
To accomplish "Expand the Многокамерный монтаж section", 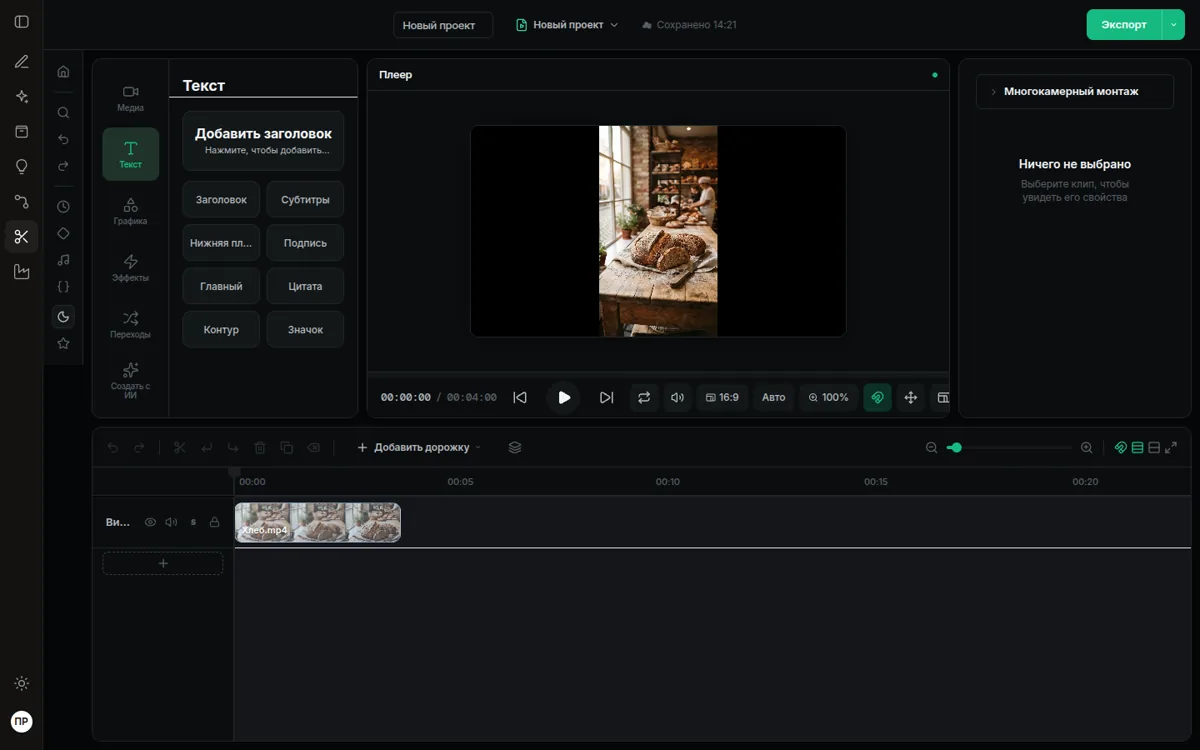I will (x=1075, y=91).
